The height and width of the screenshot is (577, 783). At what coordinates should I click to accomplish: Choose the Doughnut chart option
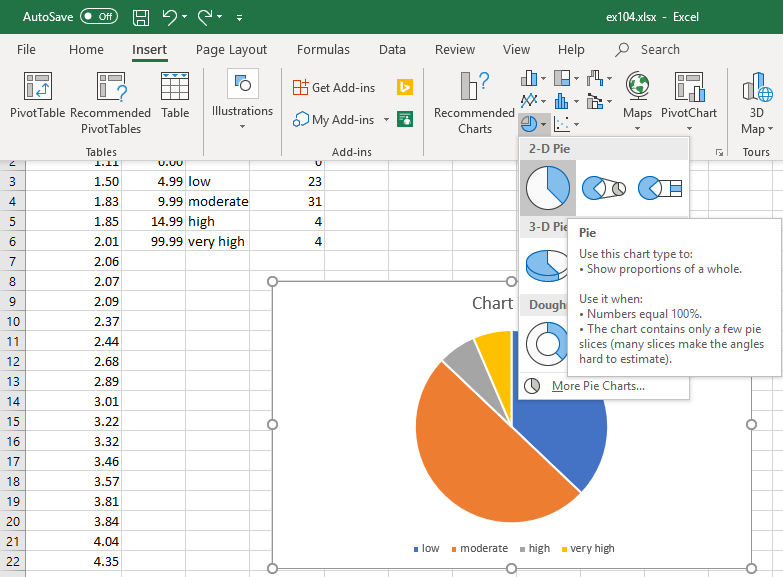tap(546, 344)
